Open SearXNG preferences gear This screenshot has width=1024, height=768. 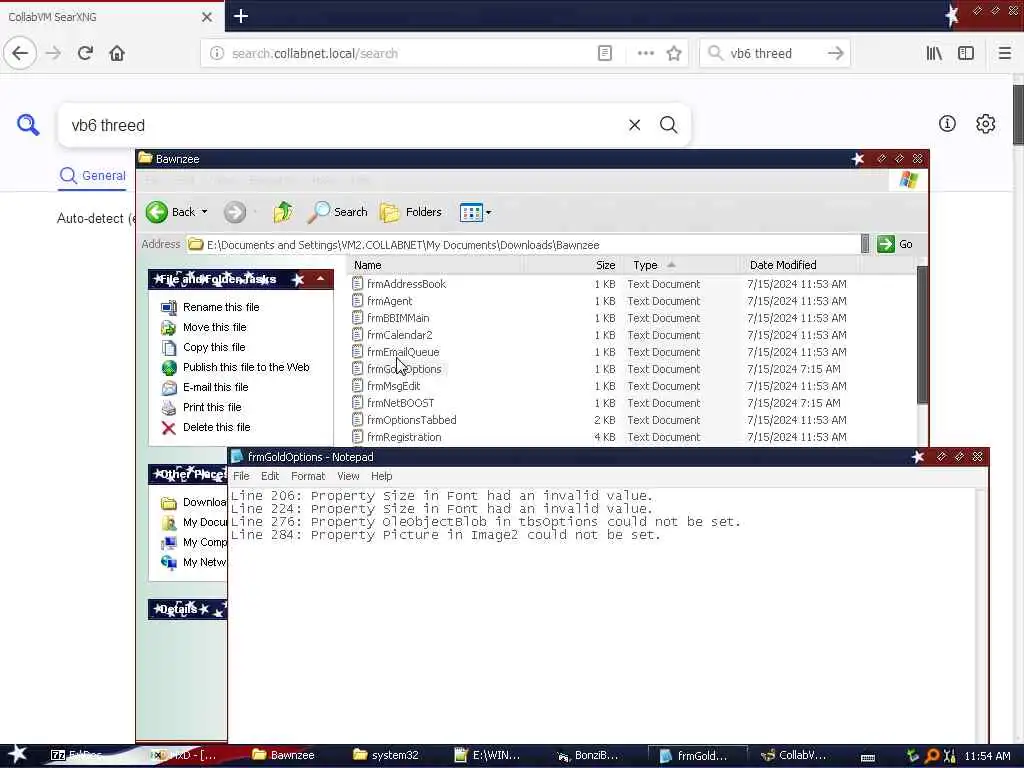click(985, 123)
